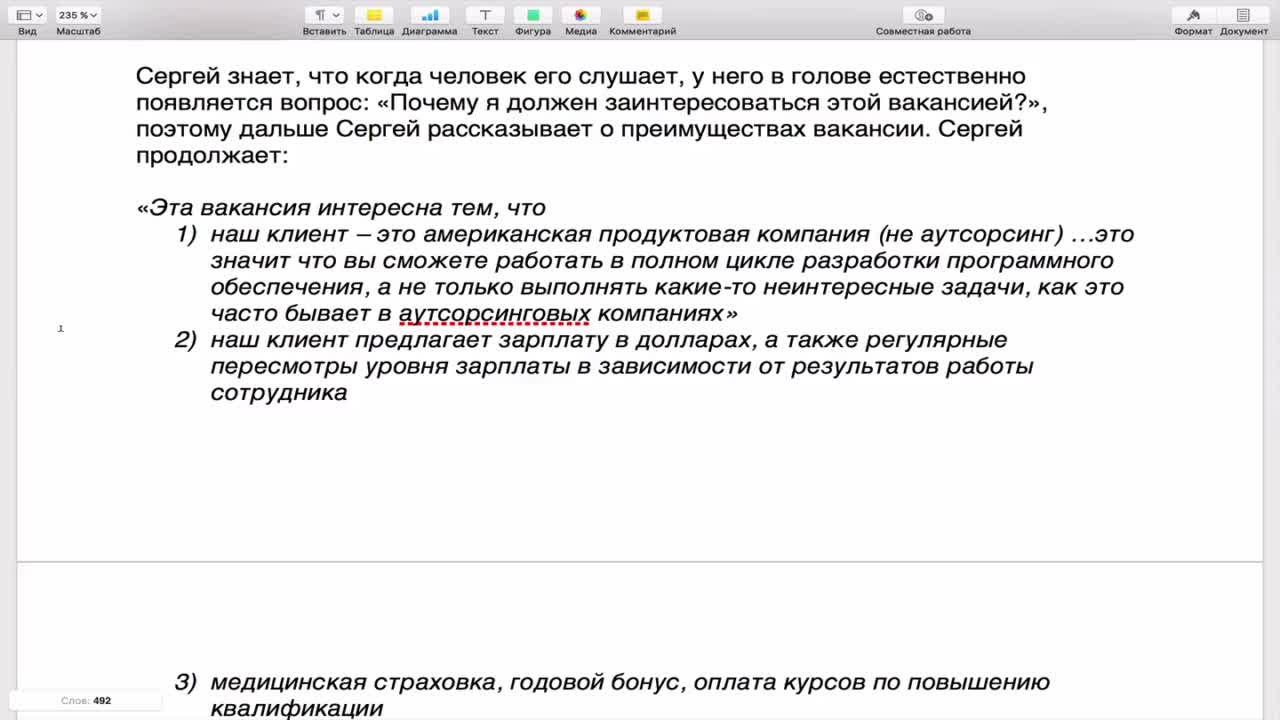Click the word 'квалификации' at page bottom

(x=297, y=709)
